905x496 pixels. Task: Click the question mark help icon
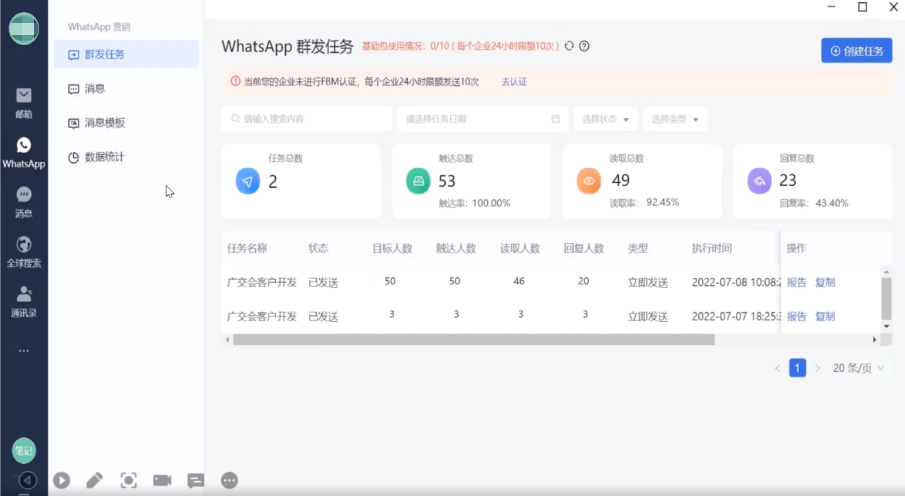click(584, 46)
